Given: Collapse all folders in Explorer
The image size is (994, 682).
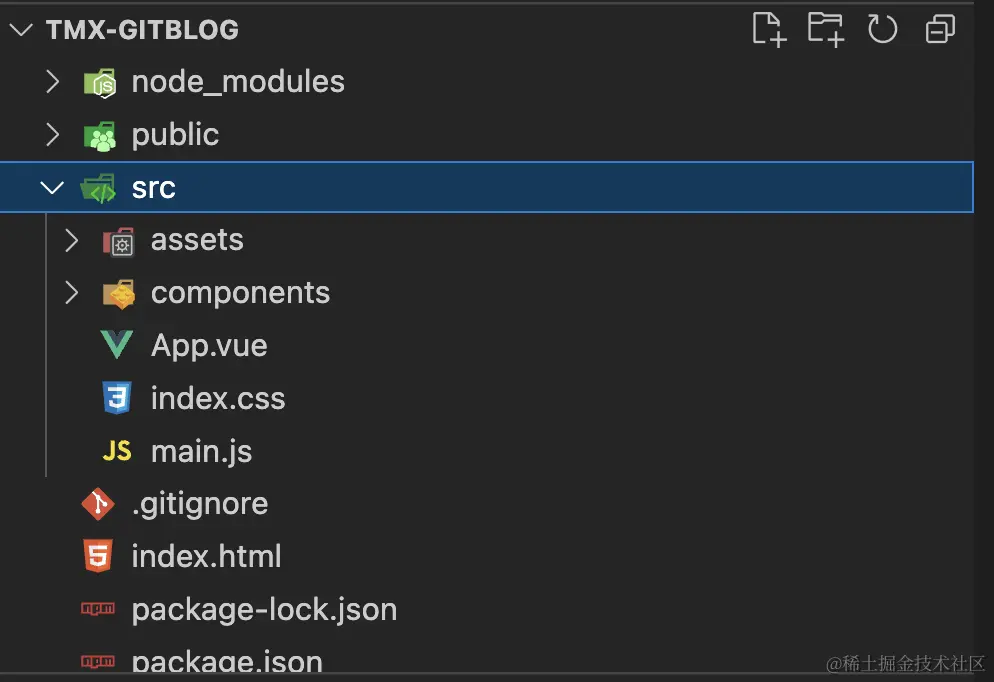Looking at the screenshot, I should (940, 29).
